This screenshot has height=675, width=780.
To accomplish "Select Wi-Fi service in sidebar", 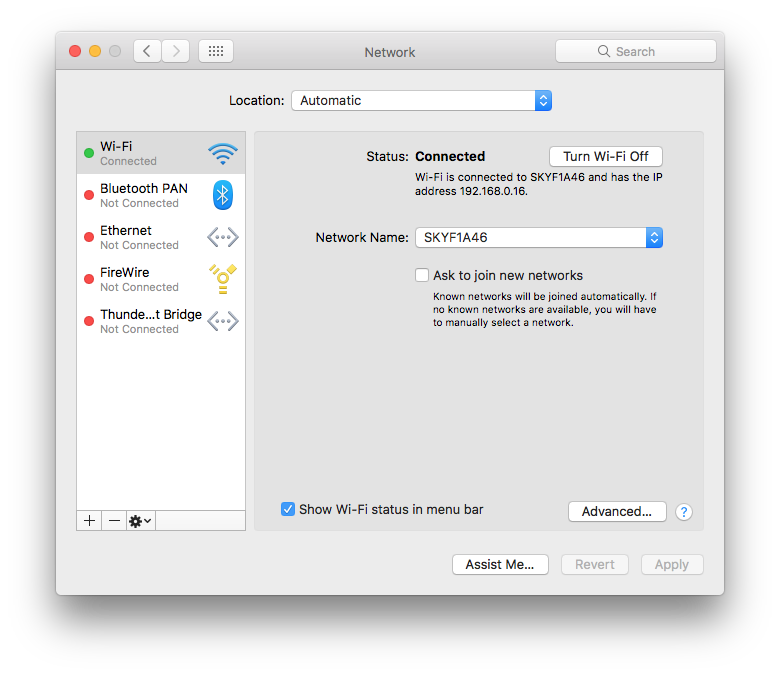I will (x=161, y=153).
